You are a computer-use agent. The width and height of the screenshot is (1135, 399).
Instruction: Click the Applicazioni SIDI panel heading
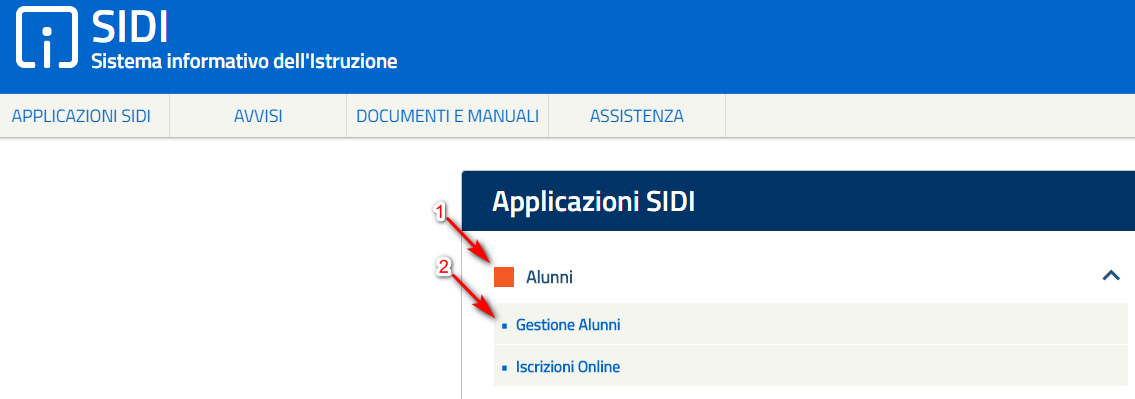coord(594,202)
